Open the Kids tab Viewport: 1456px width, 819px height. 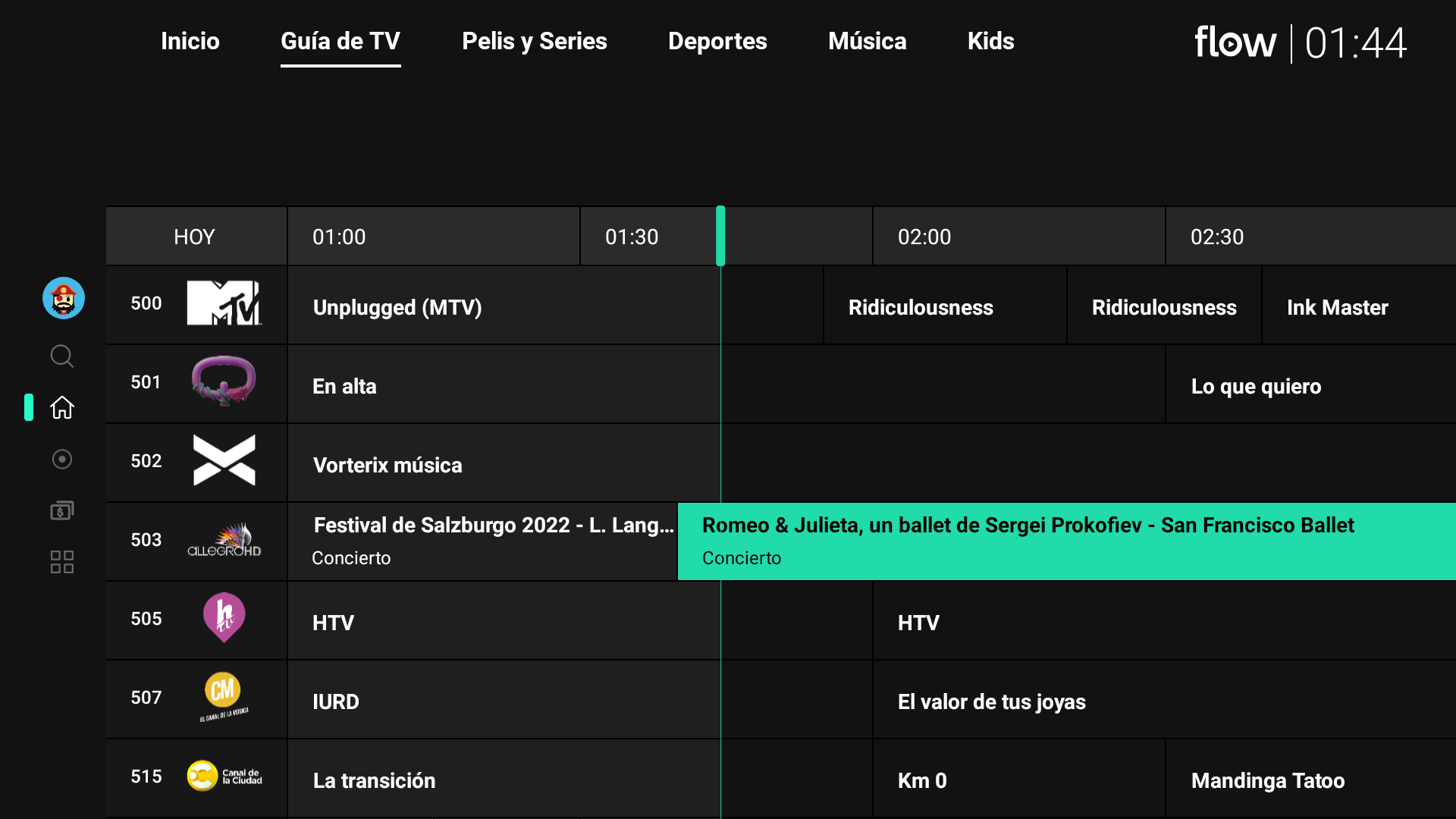point(990,41)
